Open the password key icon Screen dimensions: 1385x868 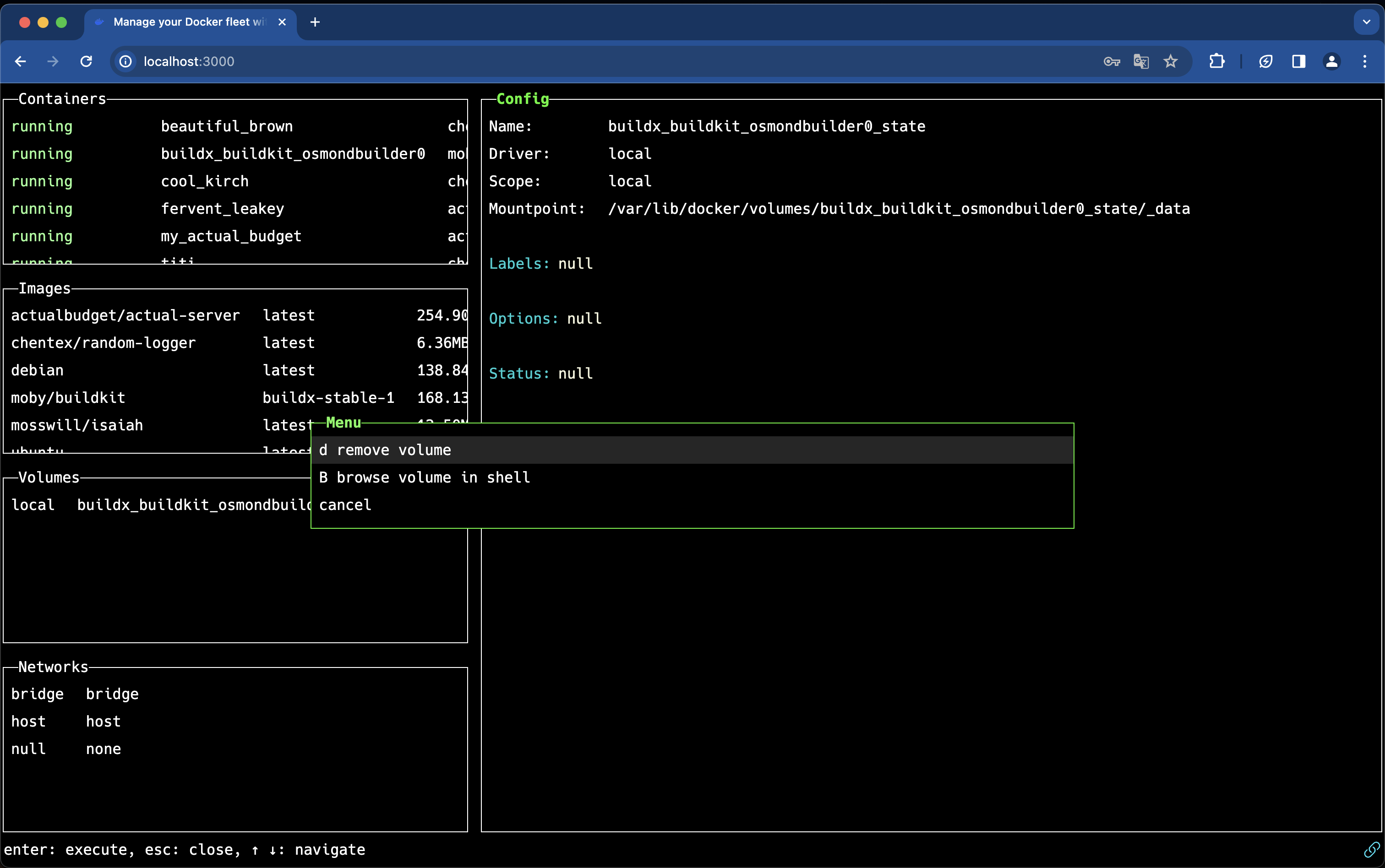[x=1112, y=61]
